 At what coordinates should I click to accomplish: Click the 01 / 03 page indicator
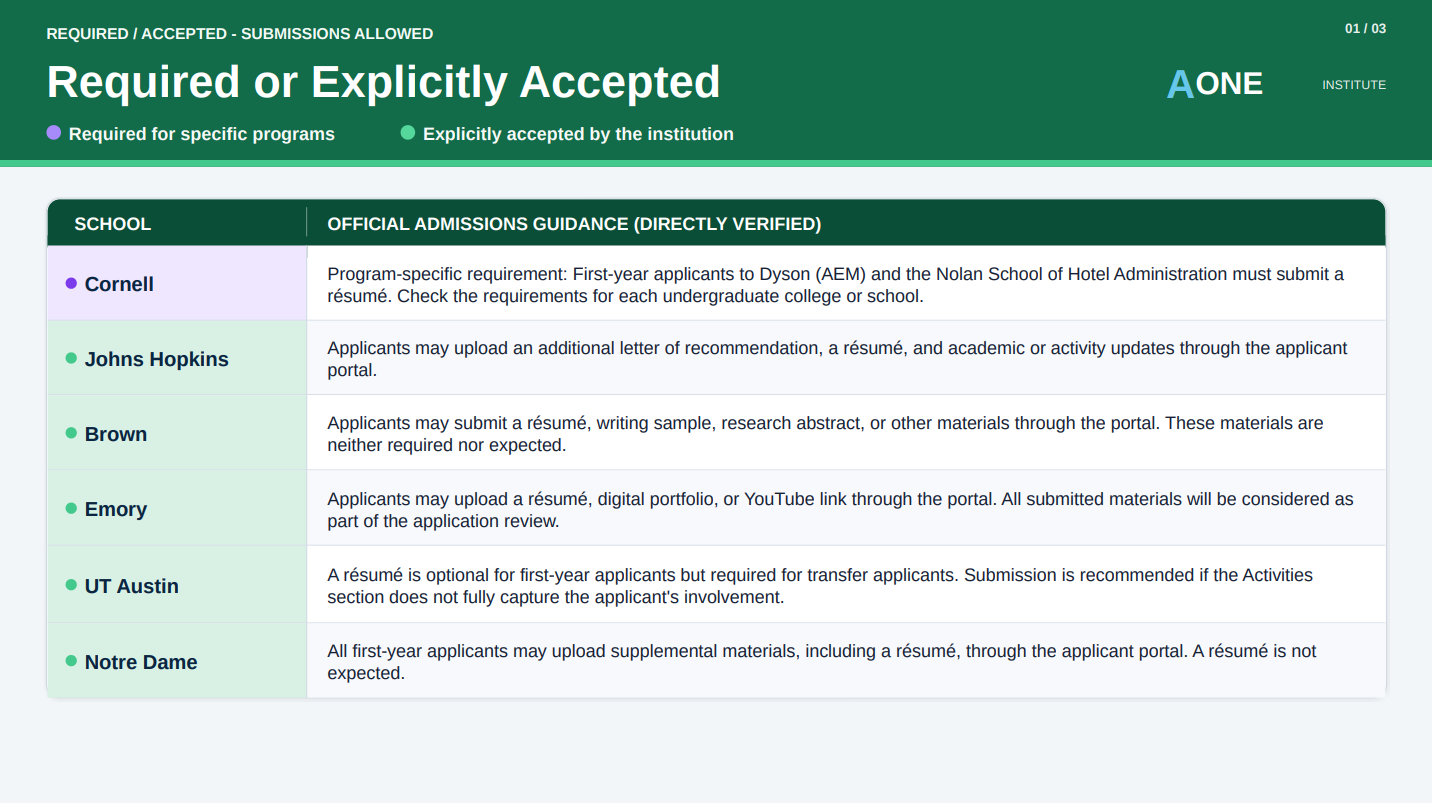pos(1365,28)
